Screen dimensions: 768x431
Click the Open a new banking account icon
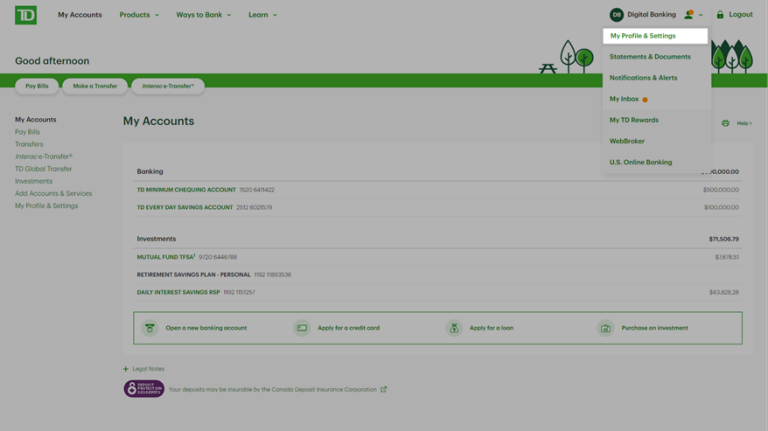[150, 328]
